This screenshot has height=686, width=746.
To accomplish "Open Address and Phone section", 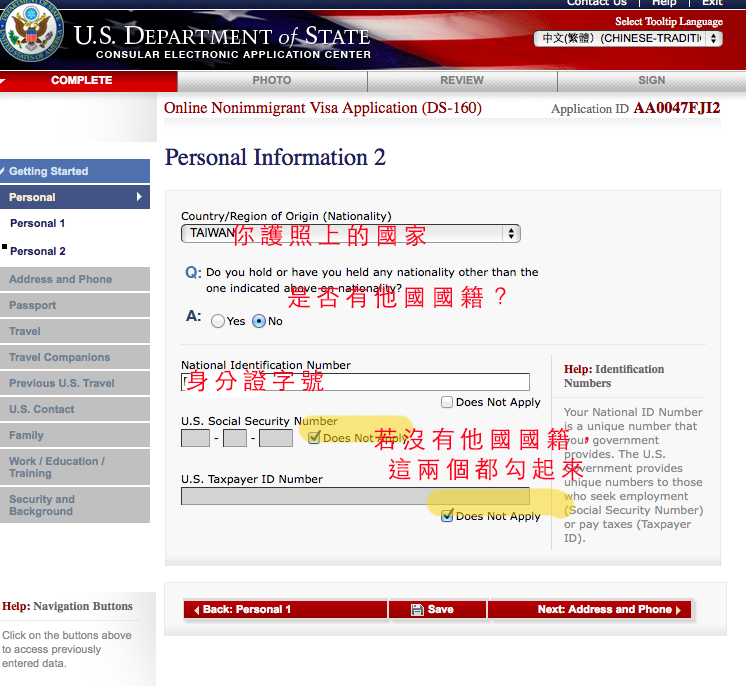I will (75, 279).
